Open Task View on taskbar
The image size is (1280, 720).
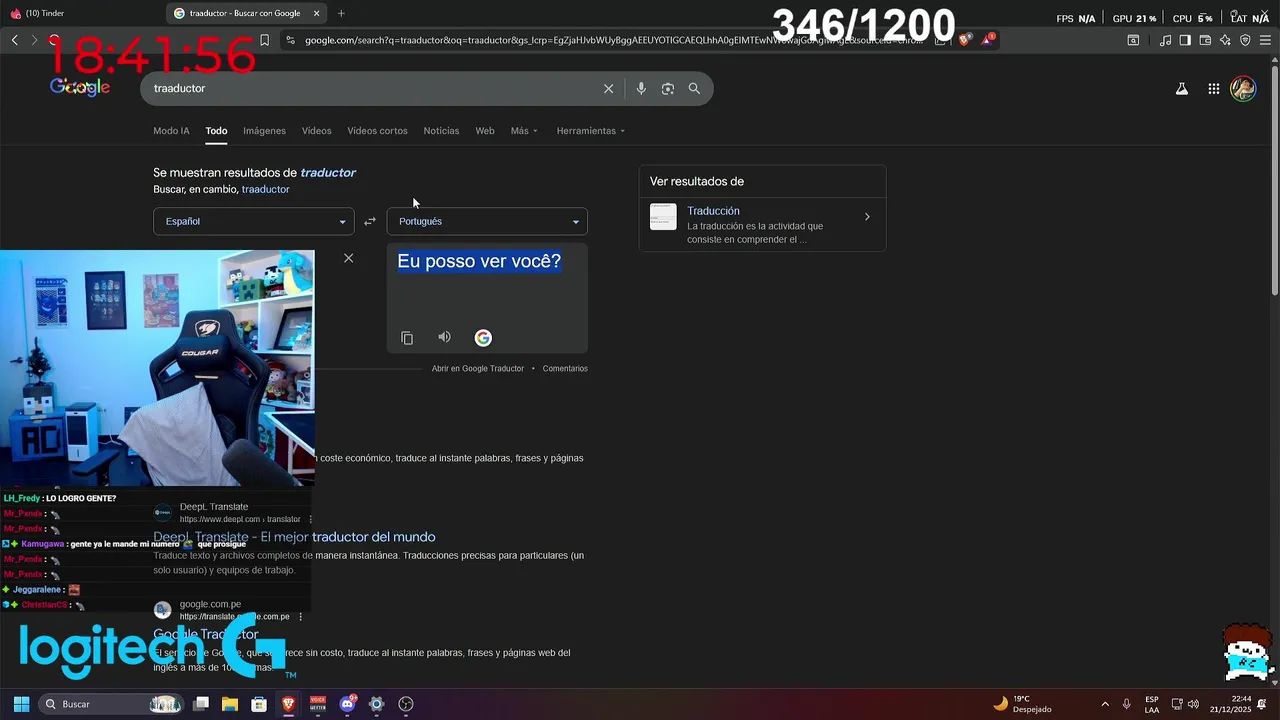pyautogui.click(x=201, y=704)
